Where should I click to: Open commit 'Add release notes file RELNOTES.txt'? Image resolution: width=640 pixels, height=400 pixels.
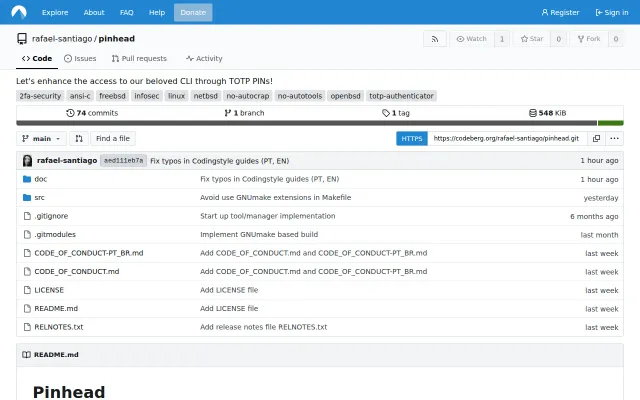click(264, 327)
